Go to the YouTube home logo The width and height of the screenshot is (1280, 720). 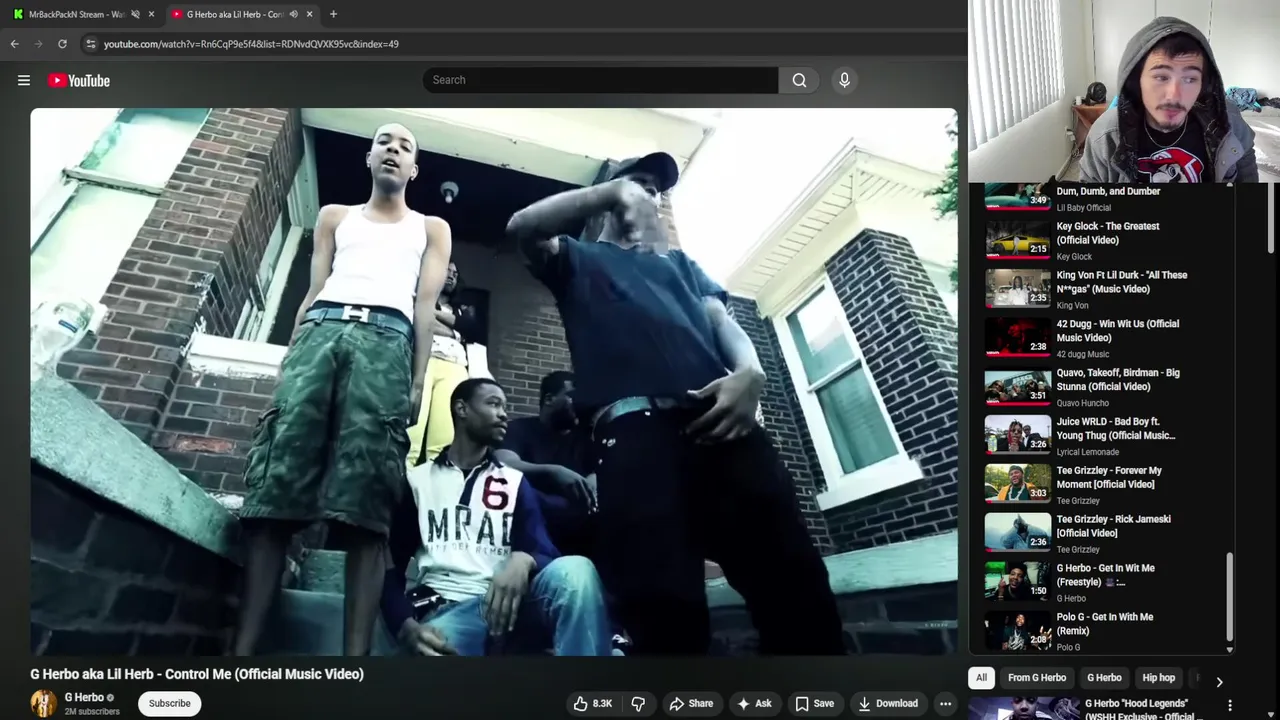(x=79, y=80)
